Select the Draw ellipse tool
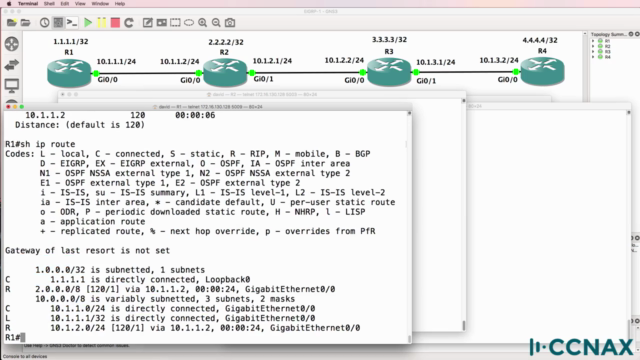The width and height of the screenshot is (640, 360). [189, 22]
